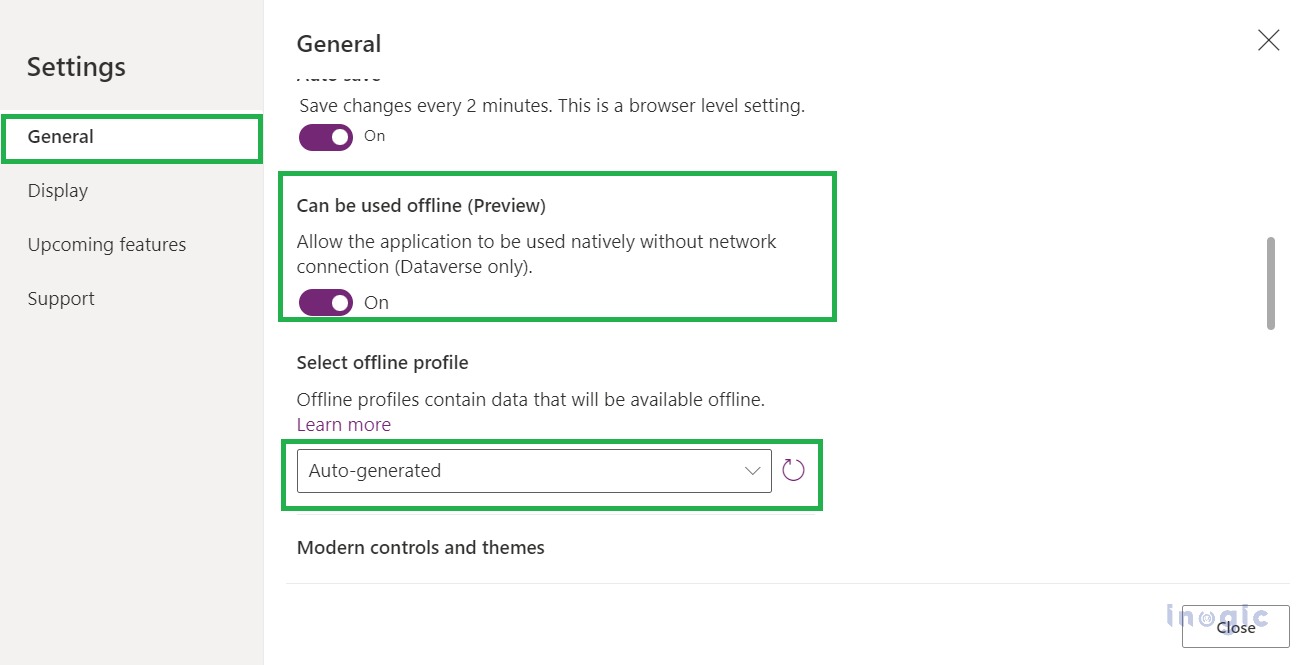Image resolution: width=1308 pixels, height=665 pixels.
Task: Open the Upcoming features tab
Action: point(107,245)
